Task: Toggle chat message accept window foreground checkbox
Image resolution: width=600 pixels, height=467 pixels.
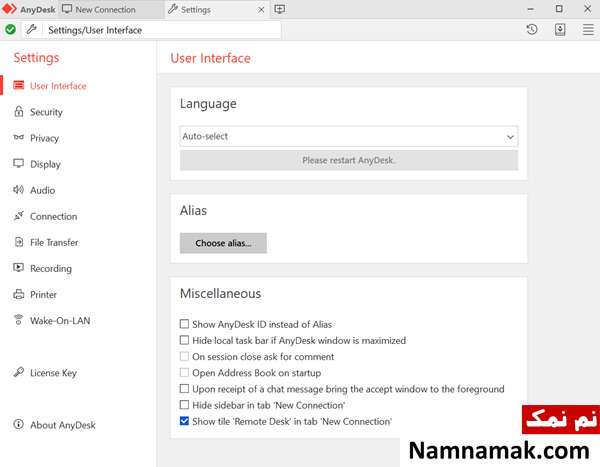Action: pyautogui.click(x=184, y=389)
